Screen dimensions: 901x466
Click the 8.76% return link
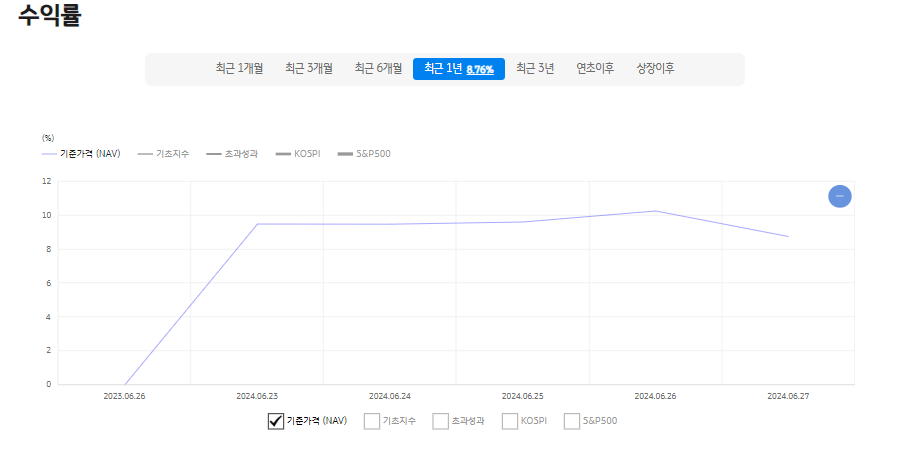480,70
